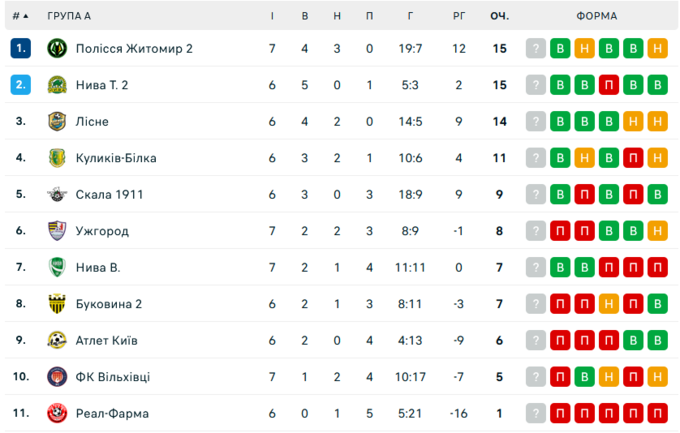Click the last orange Н badge for Полісся Житомир 2
680x433 pixels.
tap(657, 48)
